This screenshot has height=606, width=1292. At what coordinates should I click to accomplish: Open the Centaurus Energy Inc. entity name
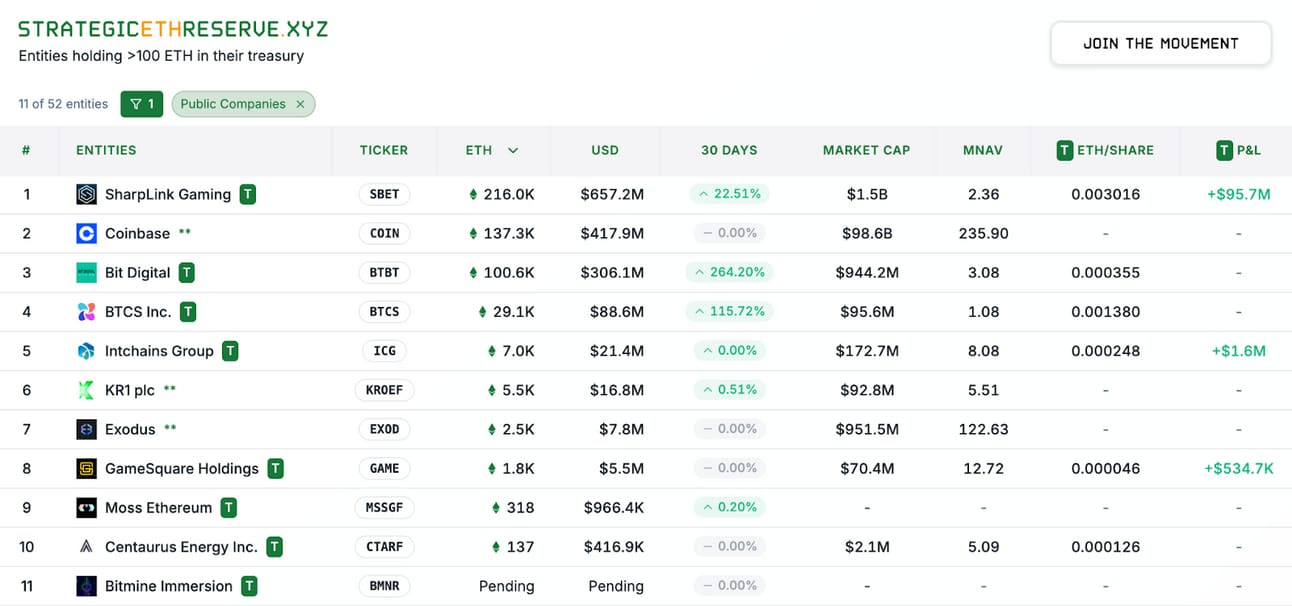tap(181, 547)
